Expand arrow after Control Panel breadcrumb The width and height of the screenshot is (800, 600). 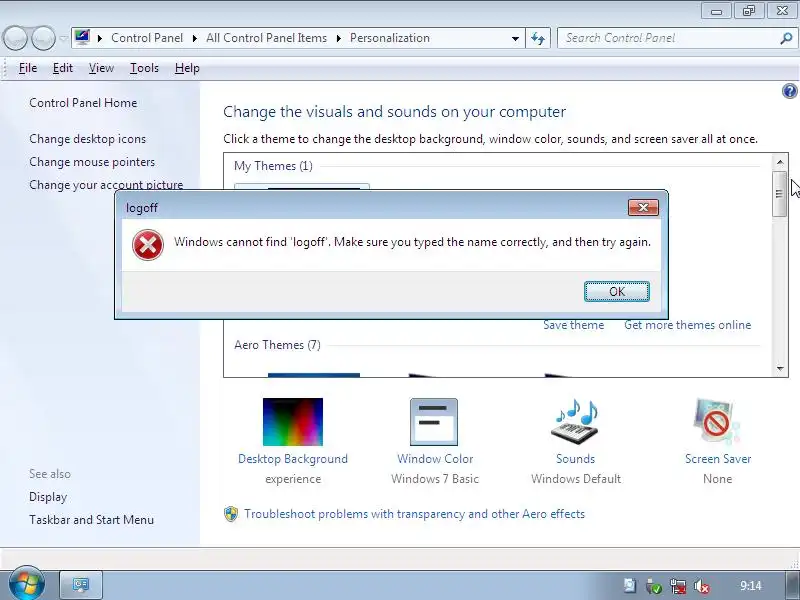point(194,38)
